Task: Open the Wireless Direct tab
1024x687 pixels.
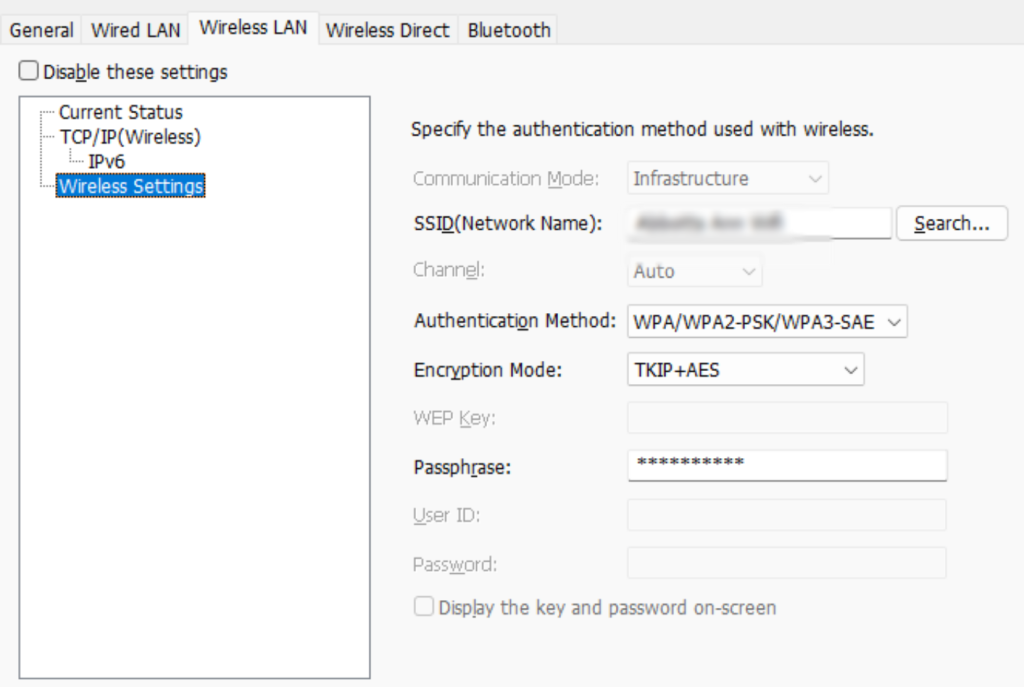Action: click(x=388, y=30)
